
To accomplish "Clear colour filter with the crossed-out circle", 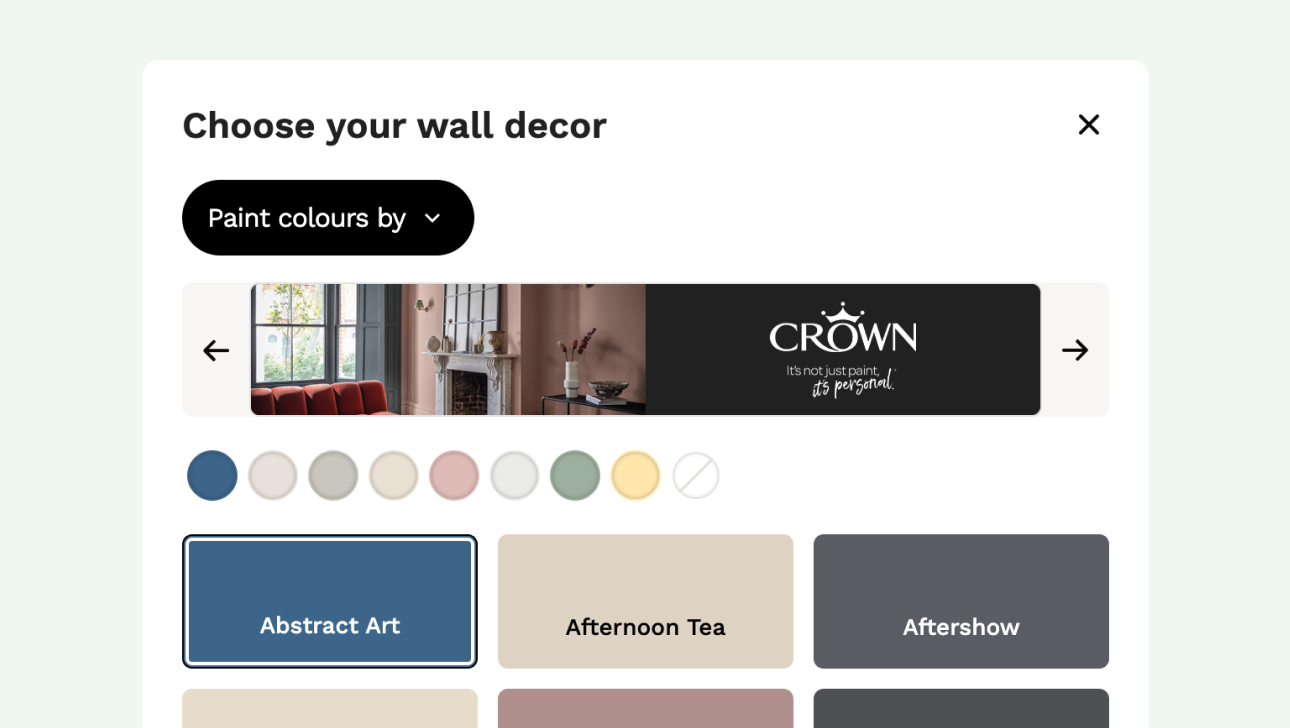I will [696, 475].
